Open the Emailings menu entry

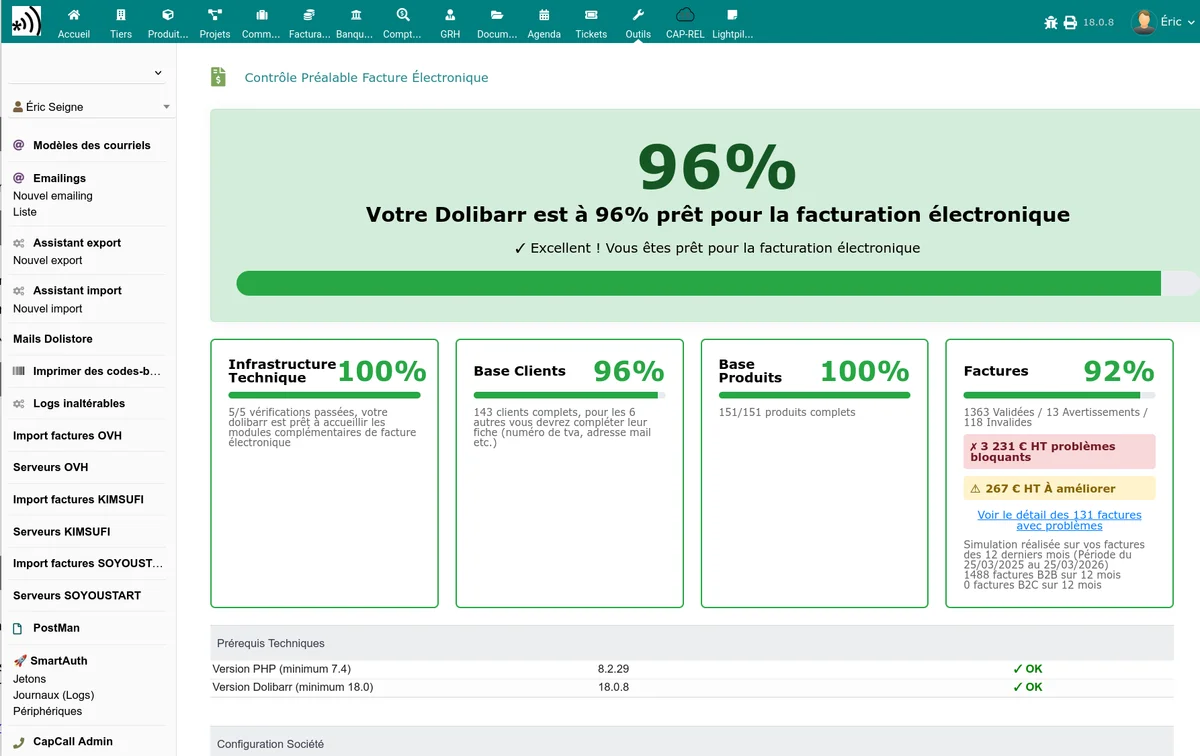[59, 178]
